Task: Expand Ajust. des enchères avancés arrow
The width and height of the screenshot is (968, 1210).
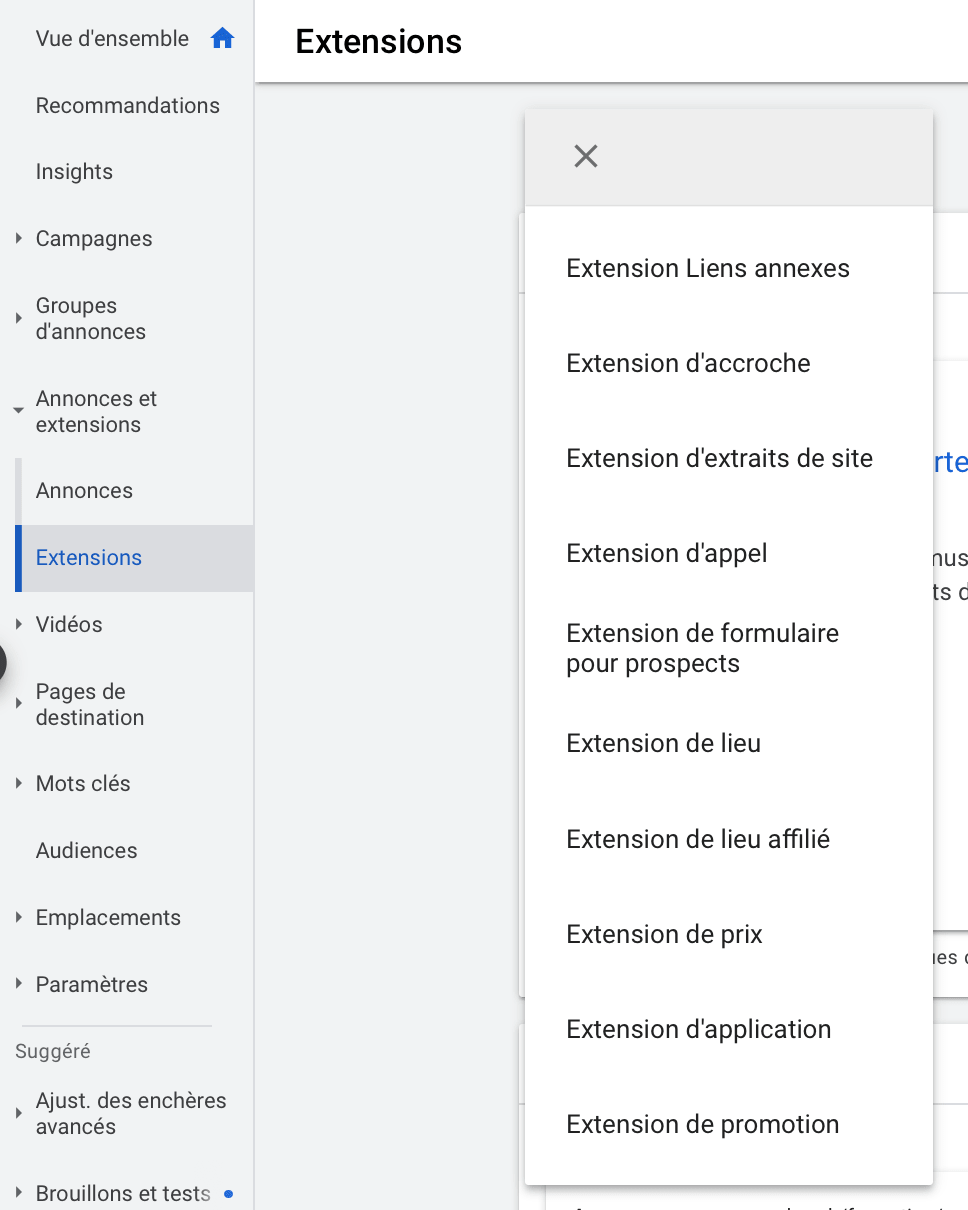Action: pos(18,1113)
